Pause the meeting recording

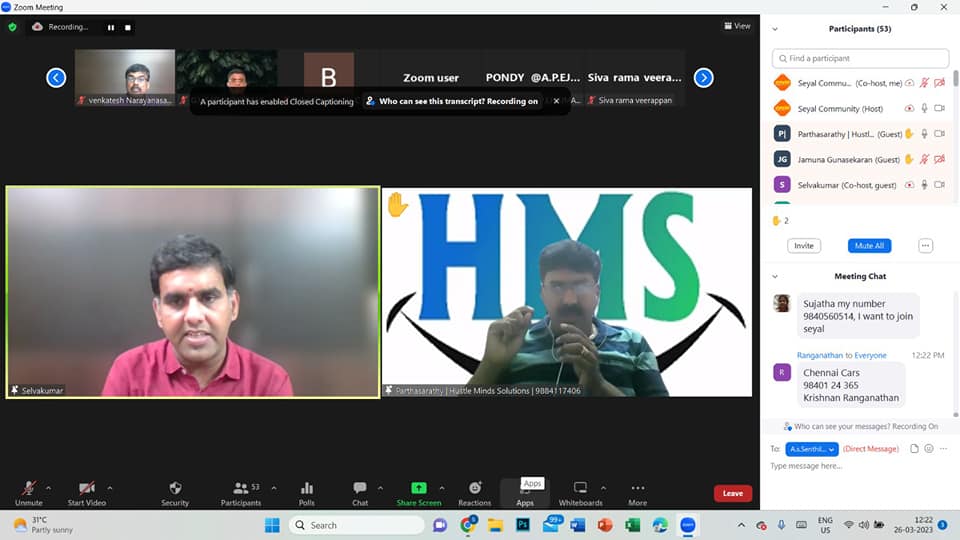(111, 27)
